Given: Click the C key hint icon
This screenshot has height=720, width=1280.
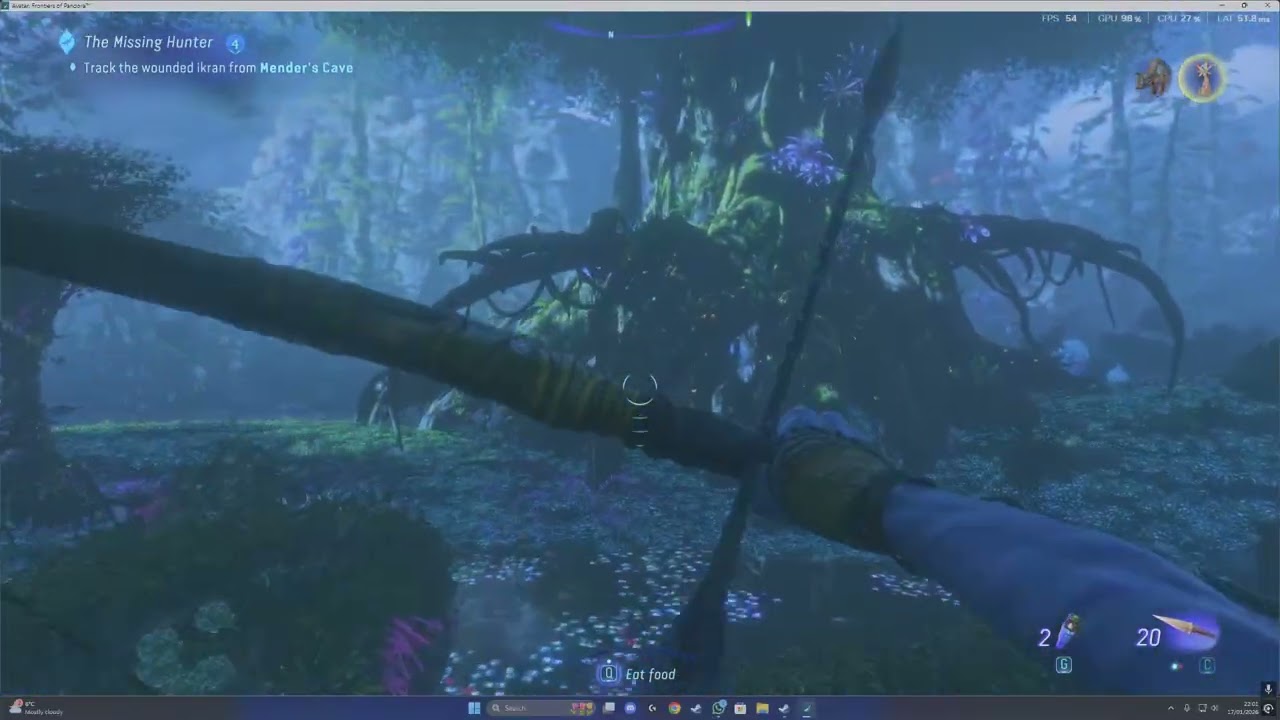Looking at the screenshot, I should [1207, 665].
